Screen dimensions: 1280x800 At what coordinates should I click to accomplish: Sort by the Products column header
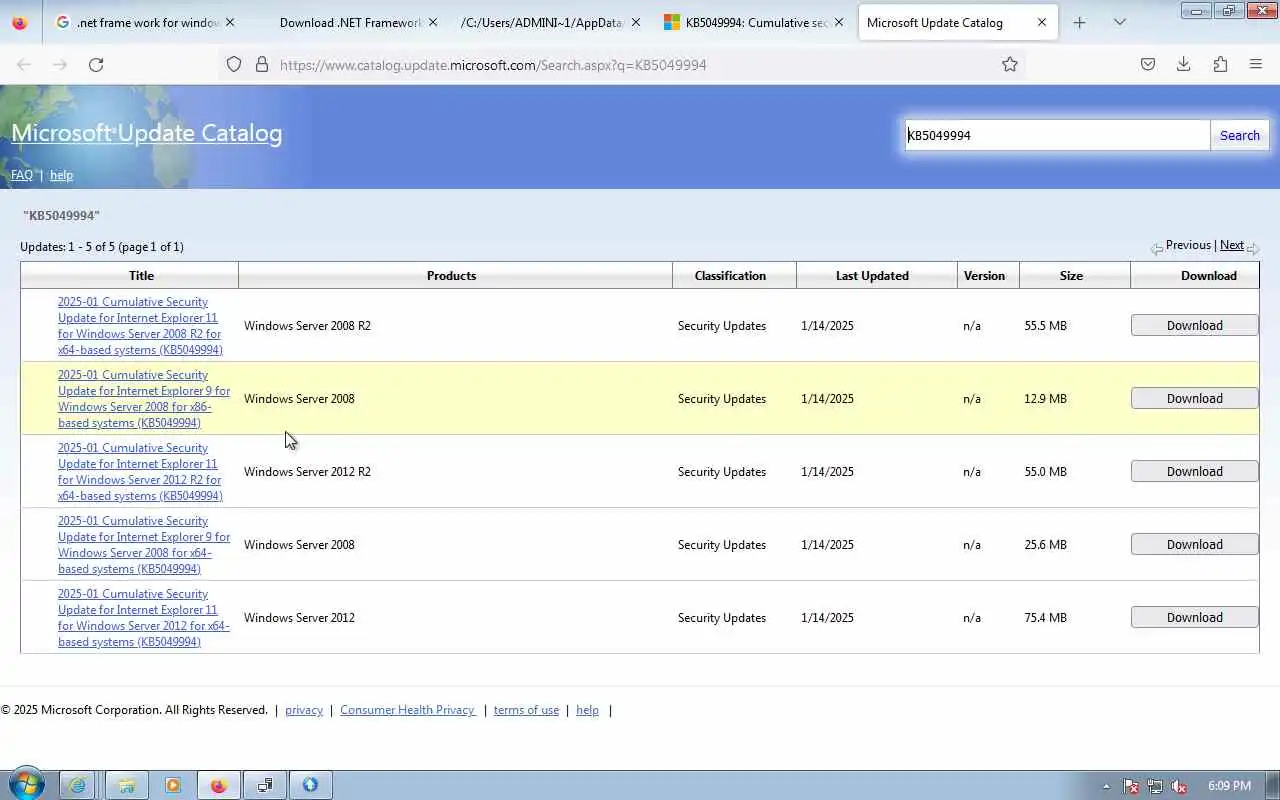451,276
